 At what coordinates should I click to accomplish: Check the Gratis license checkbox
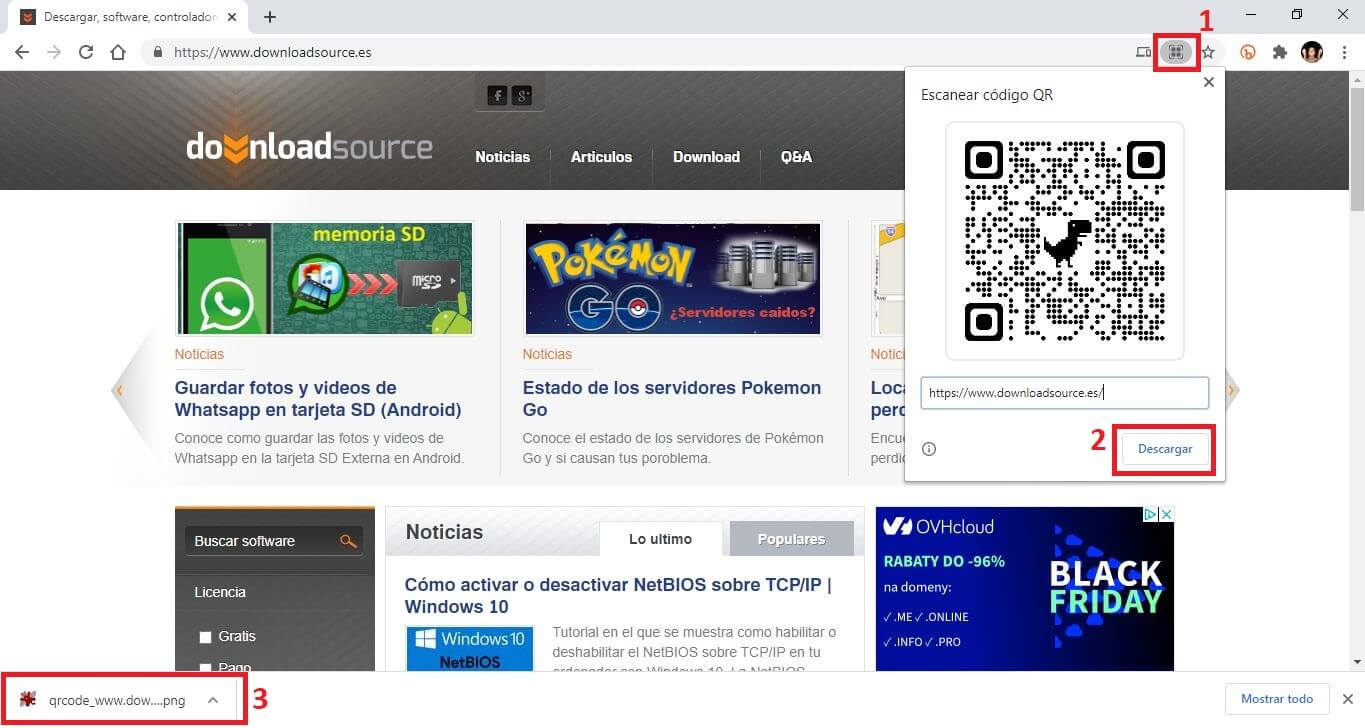click(x=206, y=637)
